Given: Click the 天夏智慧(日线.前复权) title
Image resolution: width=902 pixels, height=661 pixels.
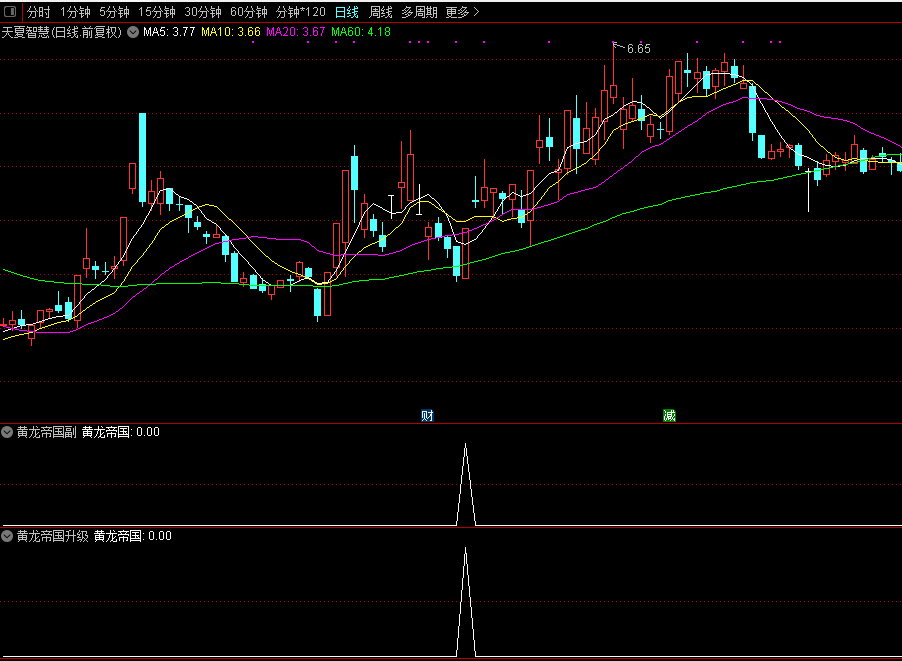Looking at the screenshot, I should click(62, 32).
